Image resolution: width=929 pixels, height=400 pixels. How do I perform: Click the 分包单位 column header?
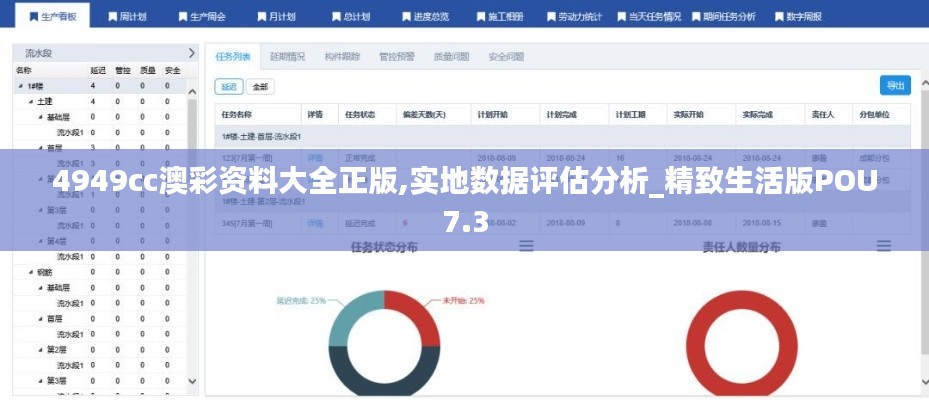[x=881, y=114]
